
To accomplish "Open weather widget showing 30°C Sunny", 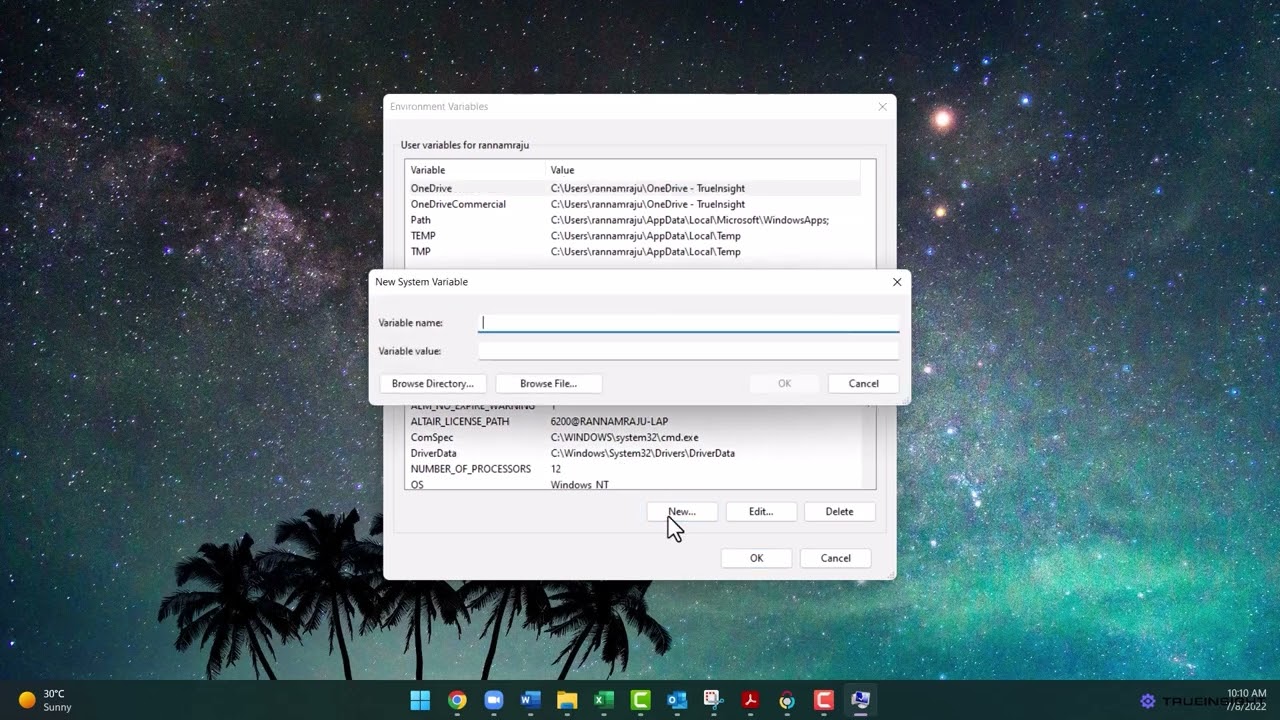I will click(x=45, y=700).
